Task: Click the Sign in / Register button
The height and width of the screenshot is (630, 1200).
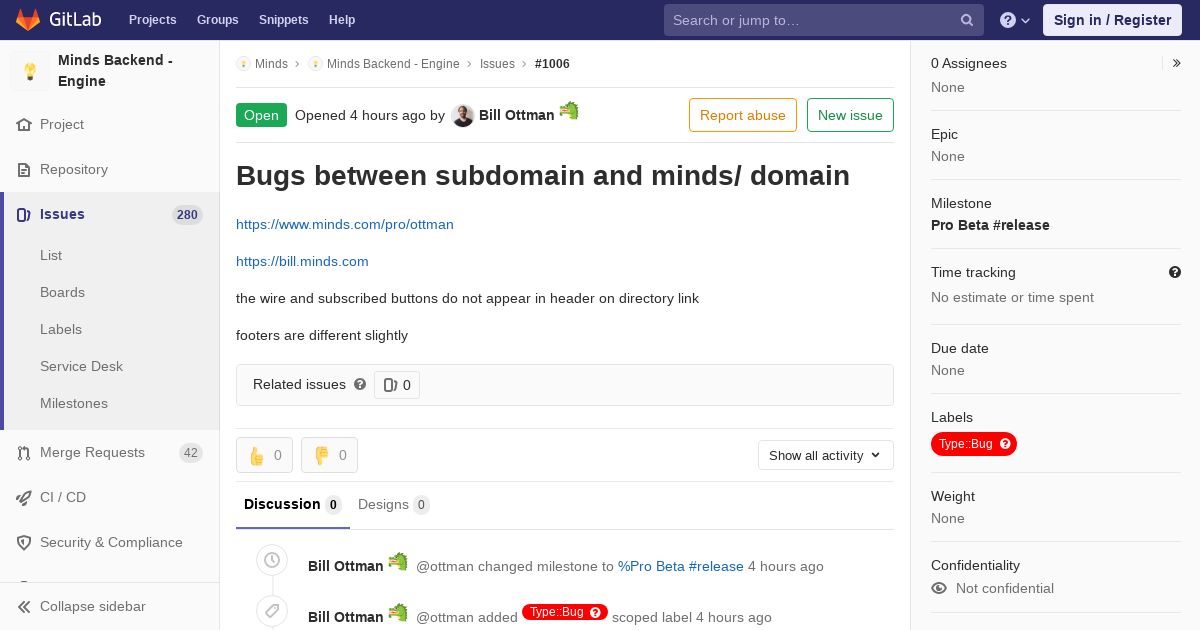Action: pyautogui.click(x=1112, y=20)
